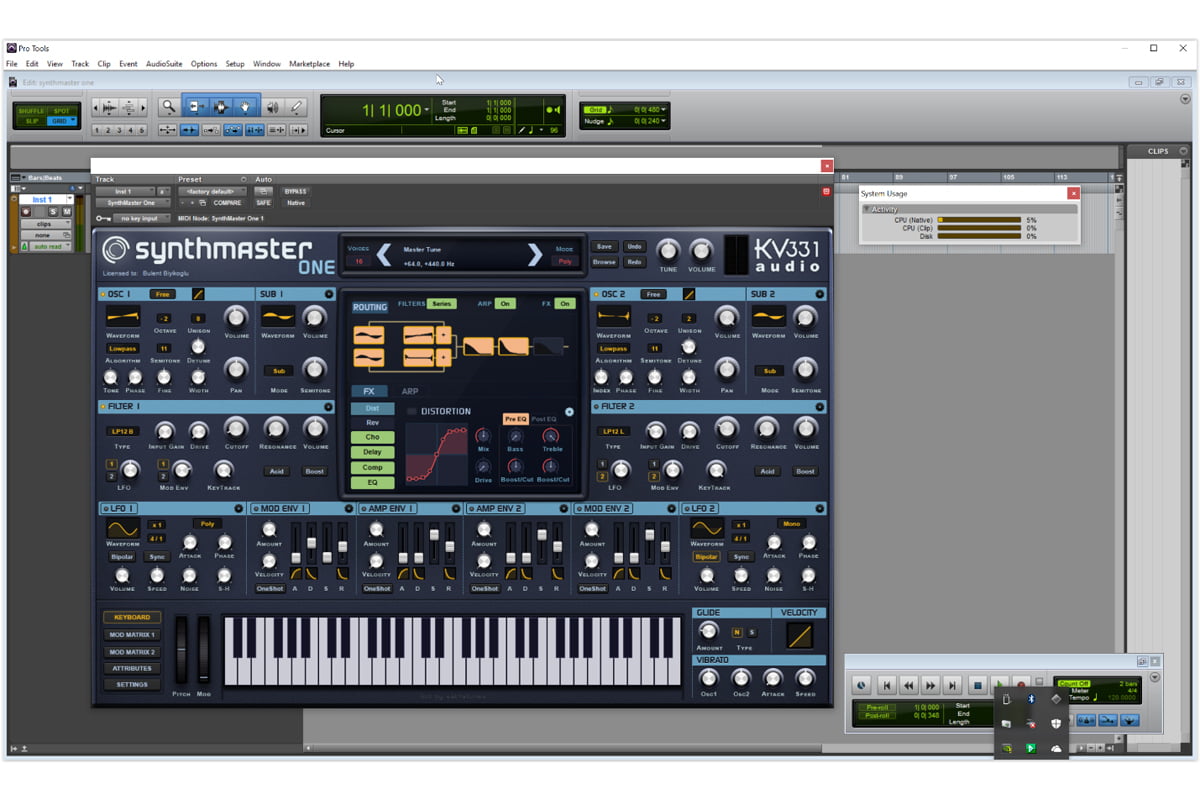Click the Windows Security shield tray icon

point(1056,723)
